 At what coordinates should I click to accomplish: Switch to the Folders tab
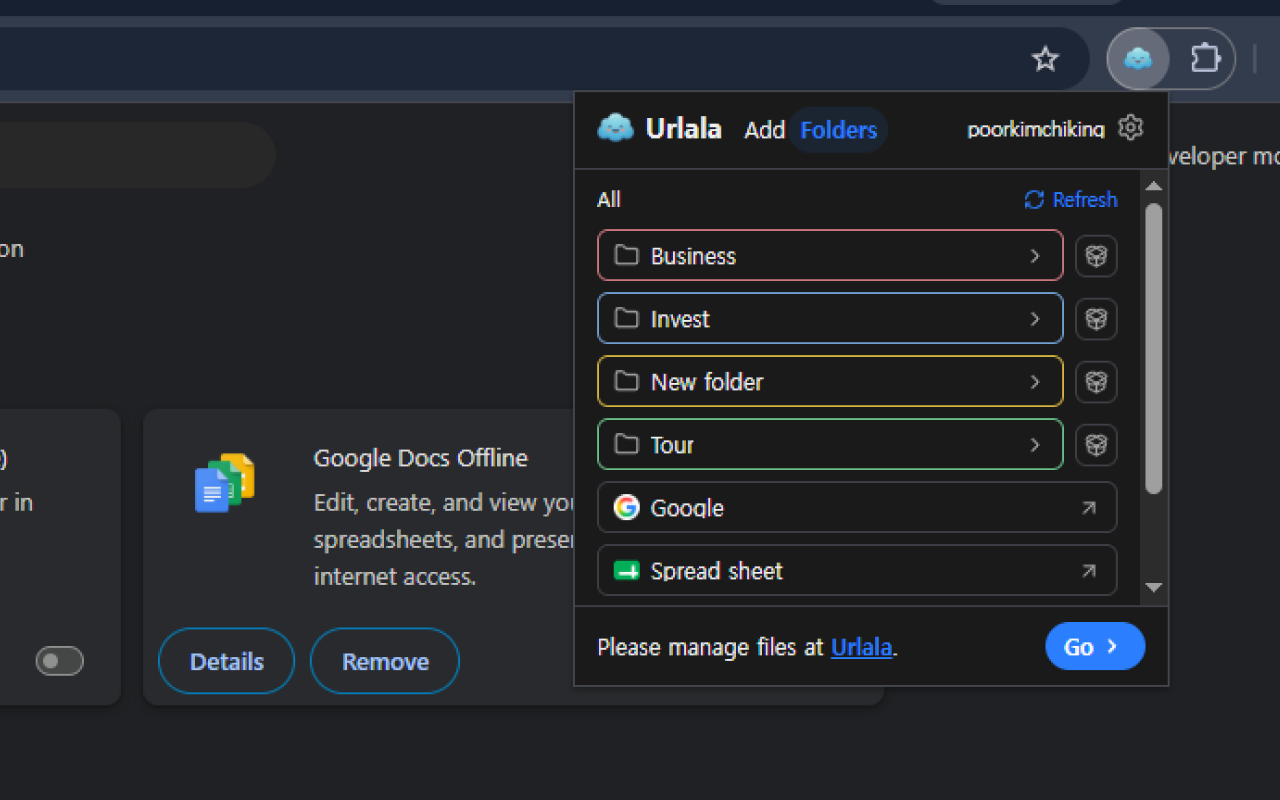click(x=838, y=130)
